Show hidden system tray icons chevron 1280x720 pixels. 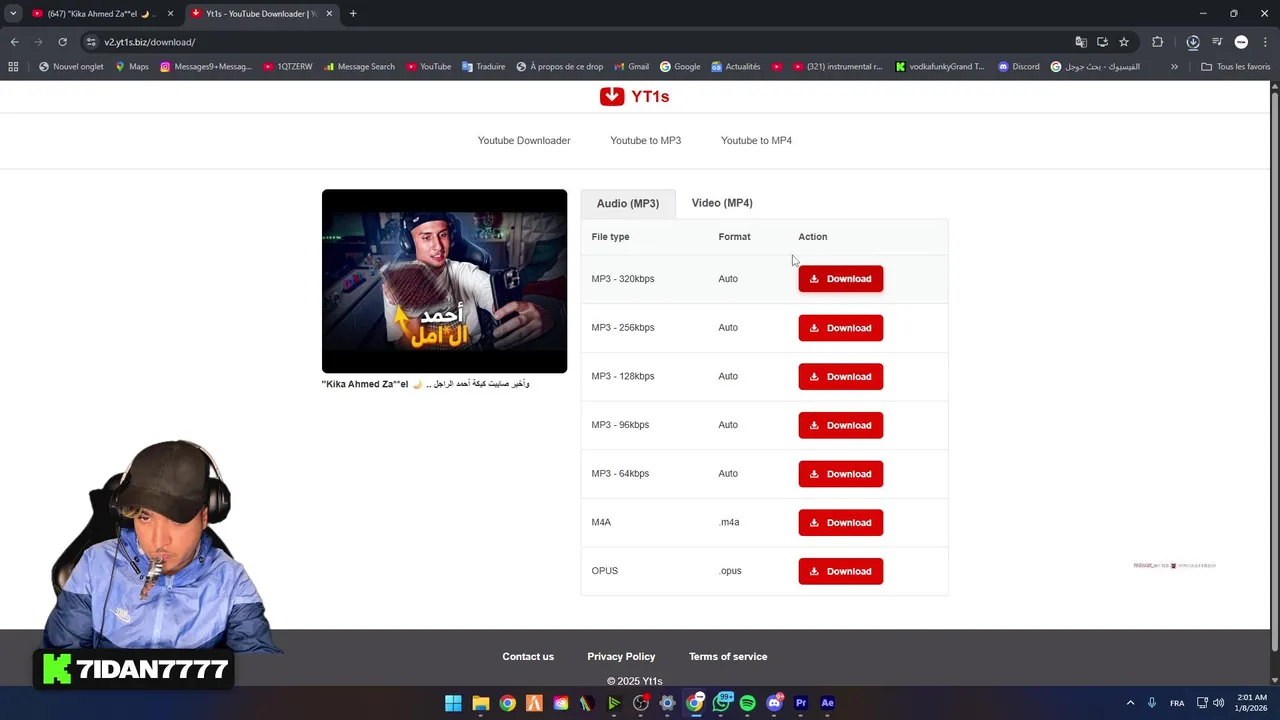(1130, 703)
